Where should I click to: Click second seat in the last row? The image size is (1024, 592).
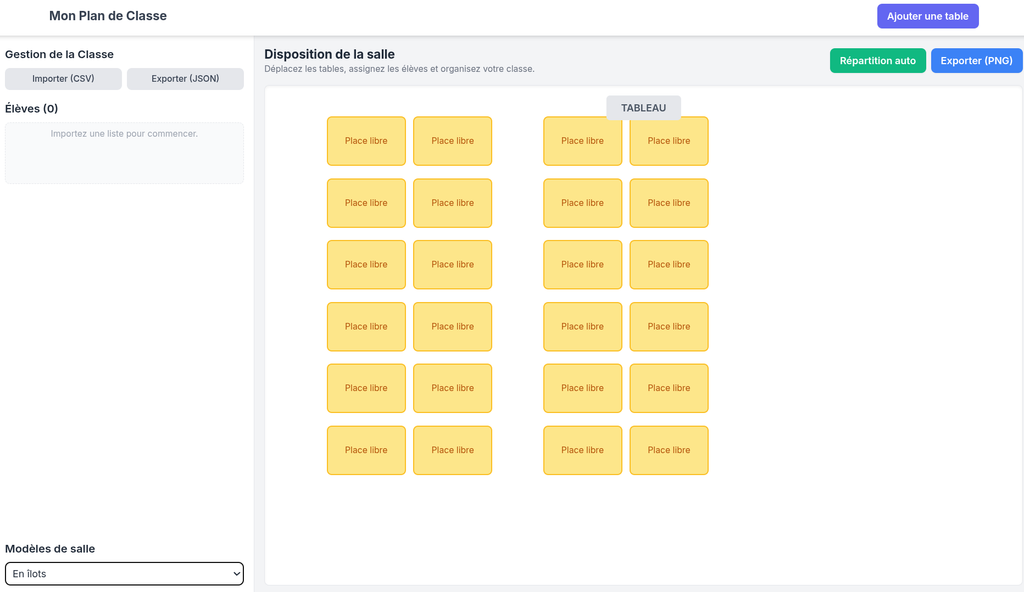point(452,450)
